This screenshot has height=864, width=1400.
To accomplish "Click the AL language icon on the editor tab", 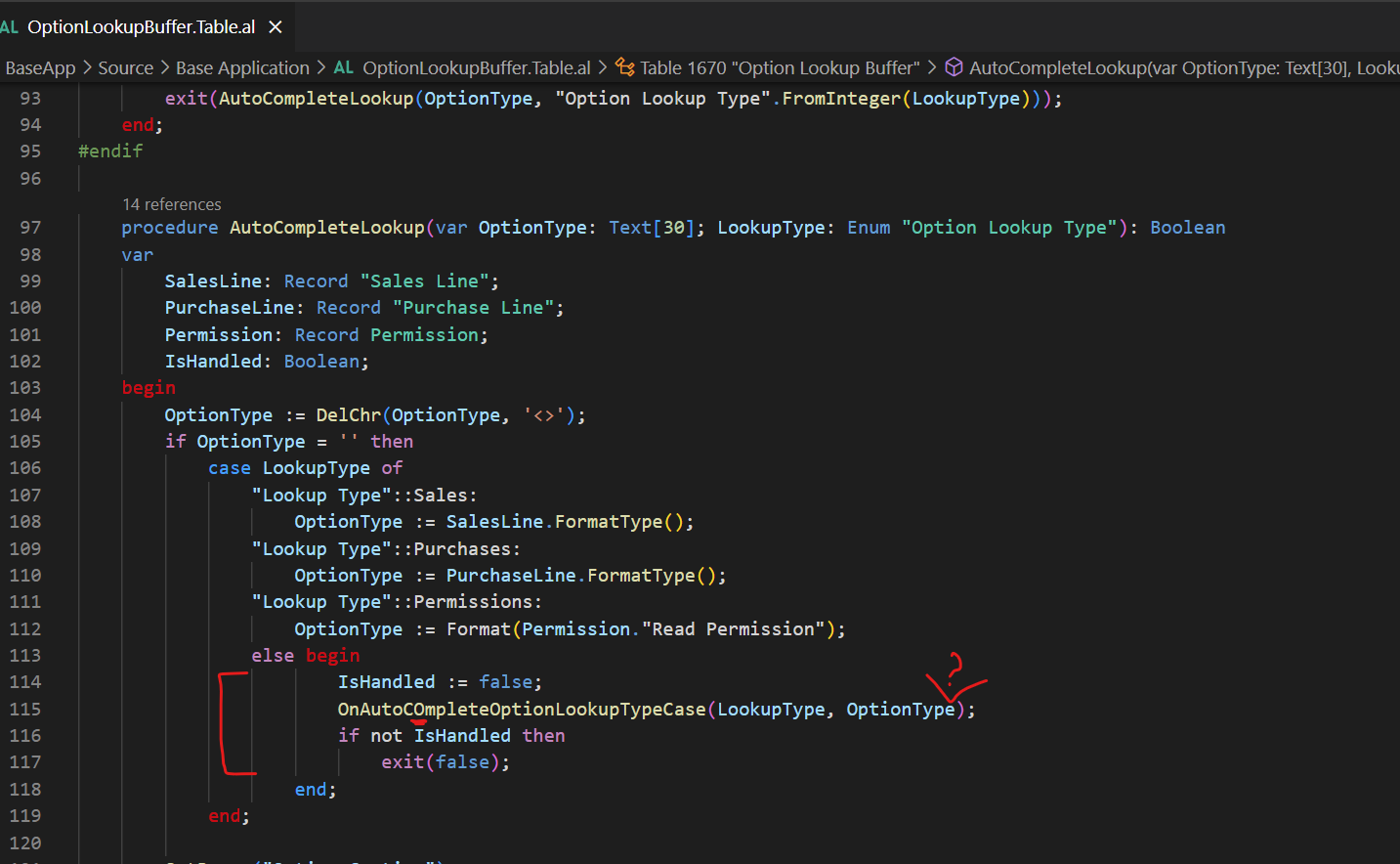I will point(11,26).
